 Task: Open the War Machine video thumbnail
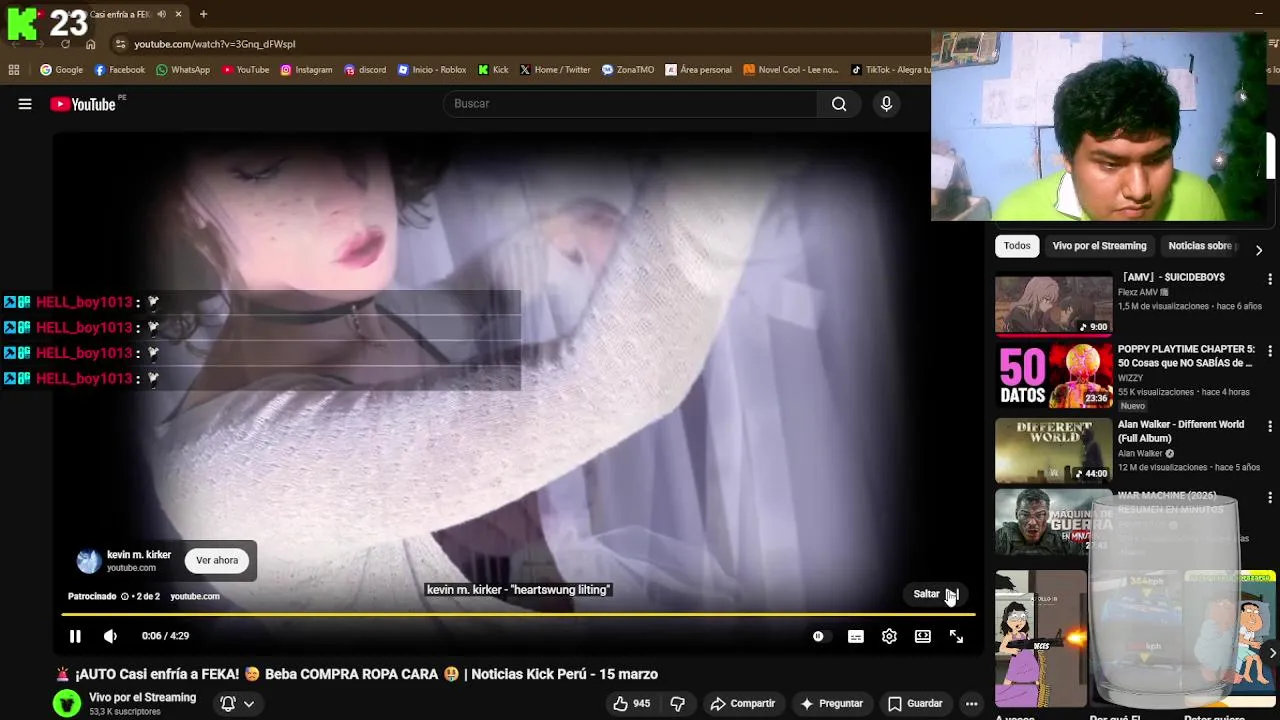(x=1053, y=522)
